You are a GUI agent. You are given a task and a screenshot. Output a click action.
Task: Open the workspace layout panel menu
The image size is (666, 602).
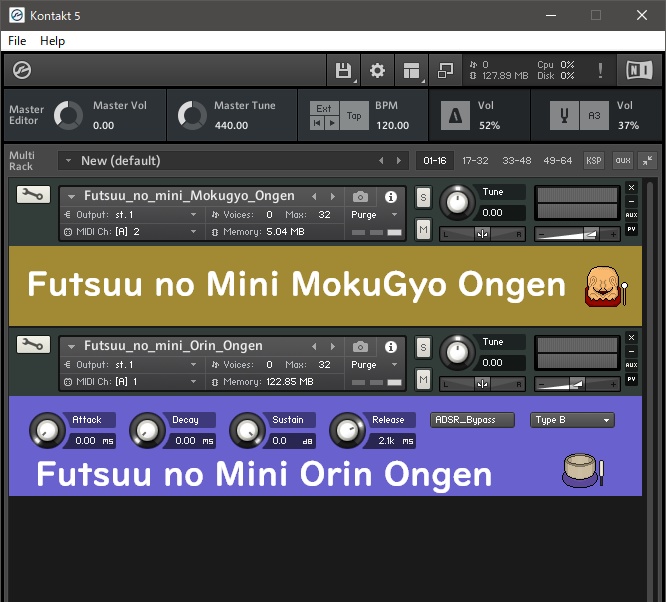[x=411, y=71]
